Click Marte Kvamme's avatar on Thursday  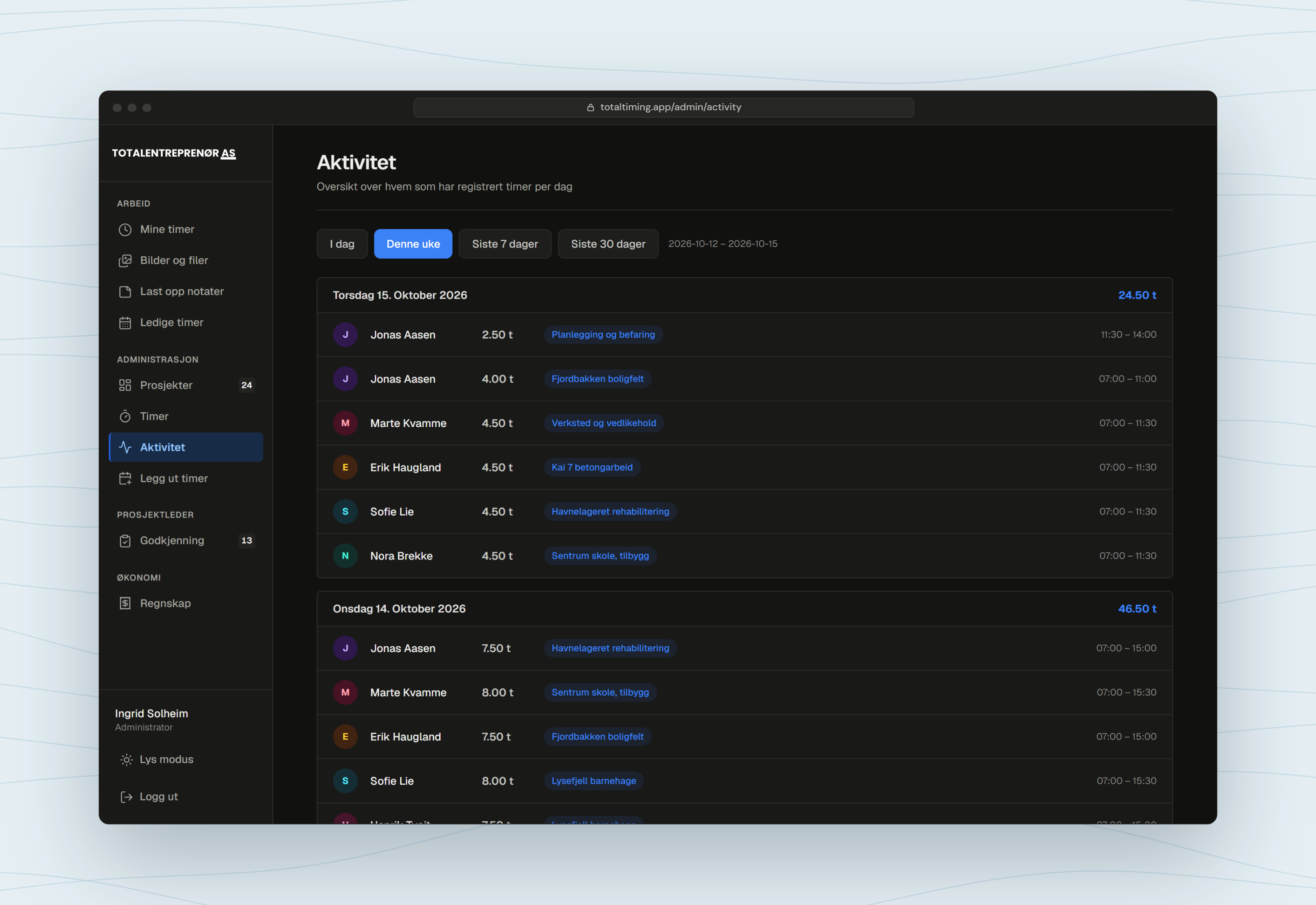tap(345, 423)
